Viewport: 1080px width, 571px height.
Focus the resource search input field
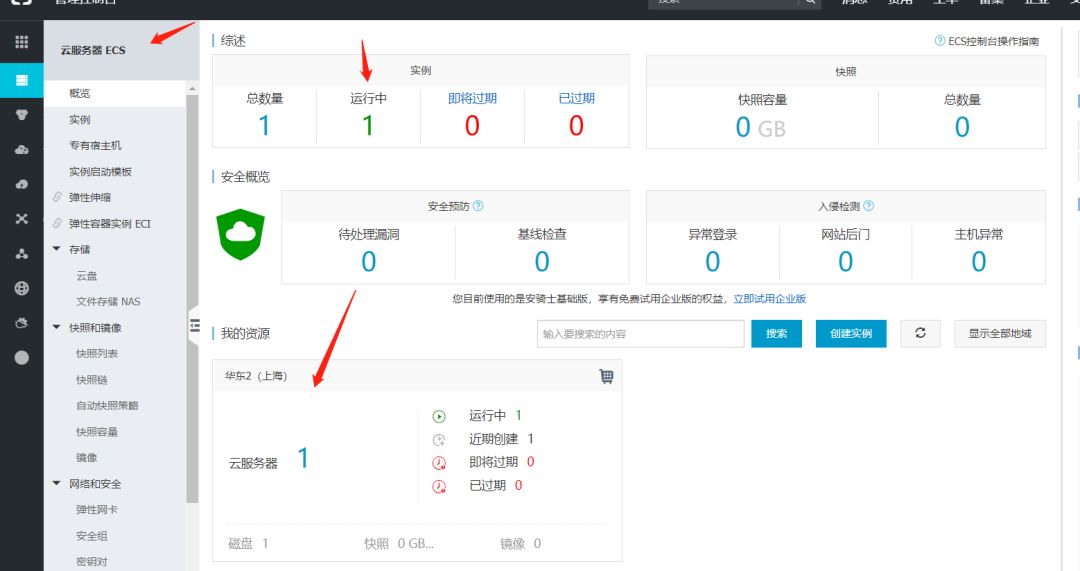point(641,334)
